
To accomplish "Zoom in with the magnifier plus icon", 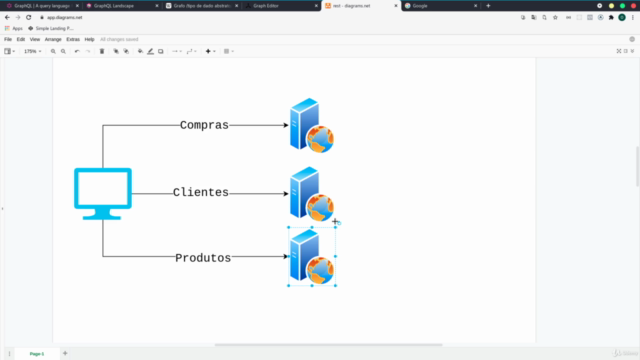I will (x=53, y=51).
